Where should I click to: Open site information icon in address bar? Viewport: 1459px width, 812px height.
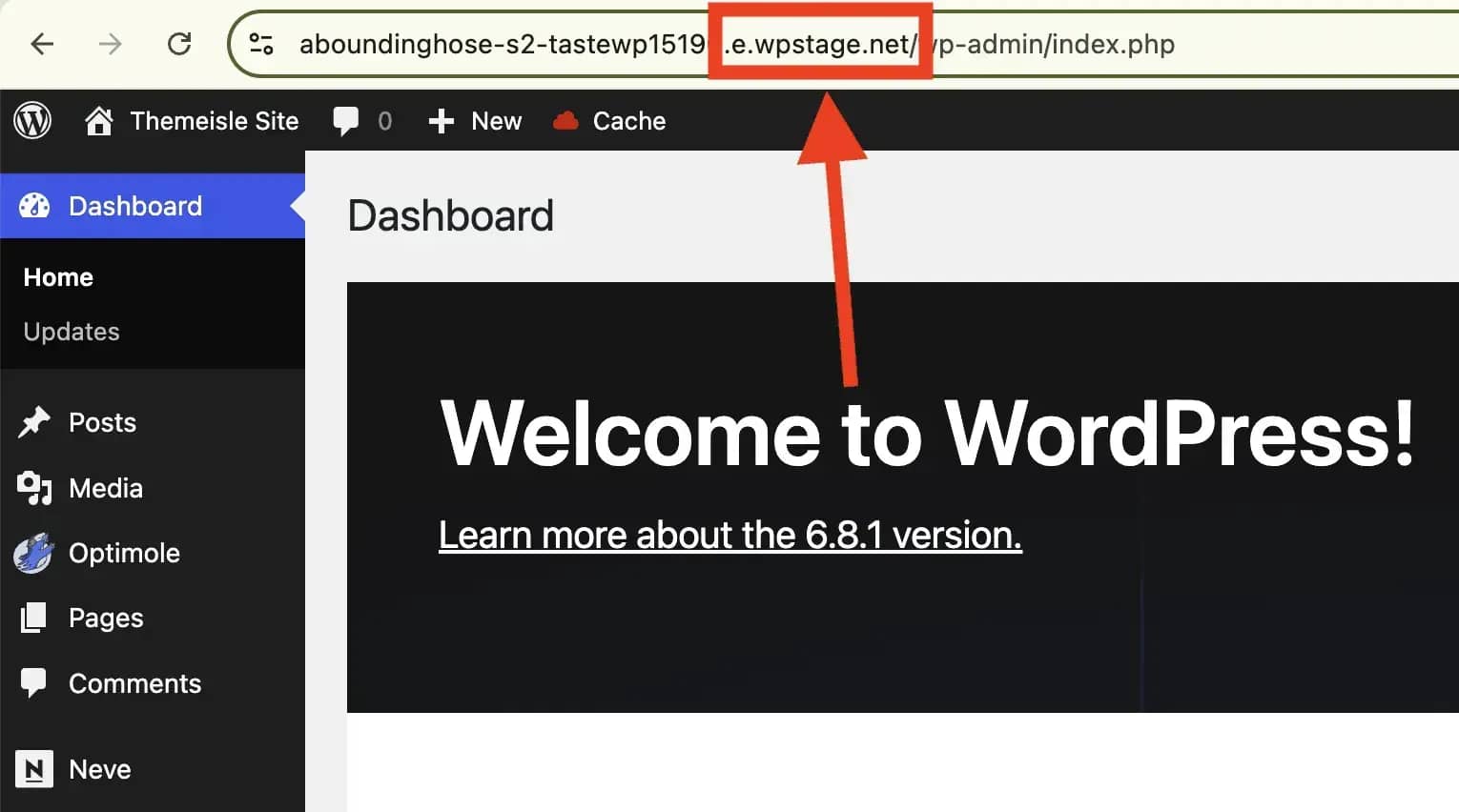coord(261,44)
